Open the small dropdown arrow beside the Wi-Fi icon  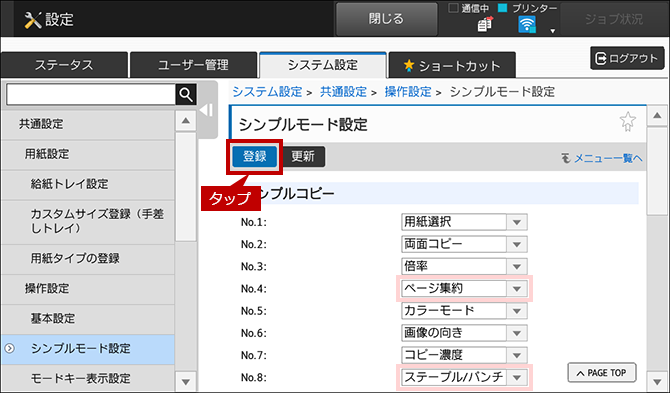click(552, 31)
